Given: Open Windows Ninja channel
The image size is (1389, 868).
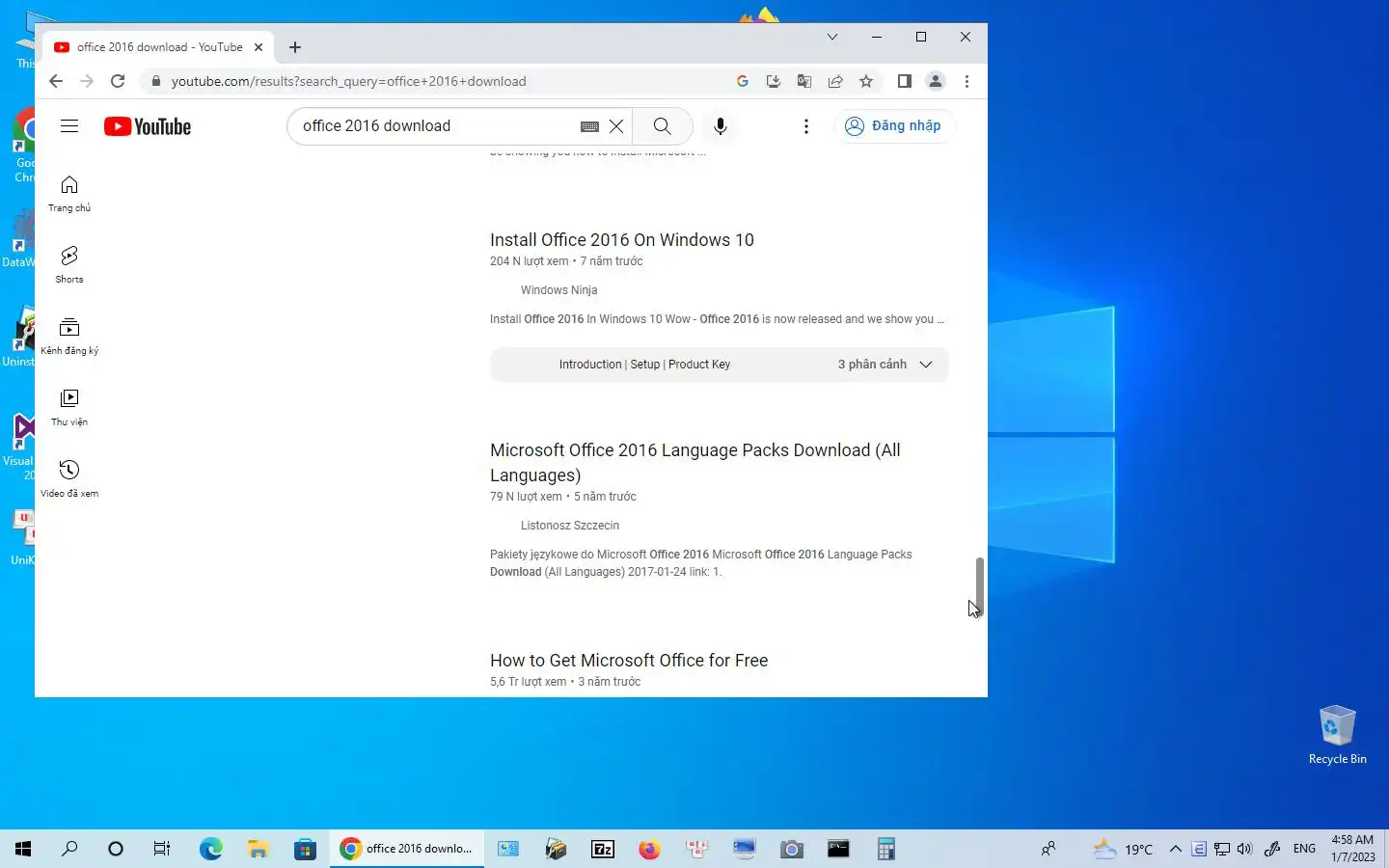Looking at the screenshot, I should 558,290.
